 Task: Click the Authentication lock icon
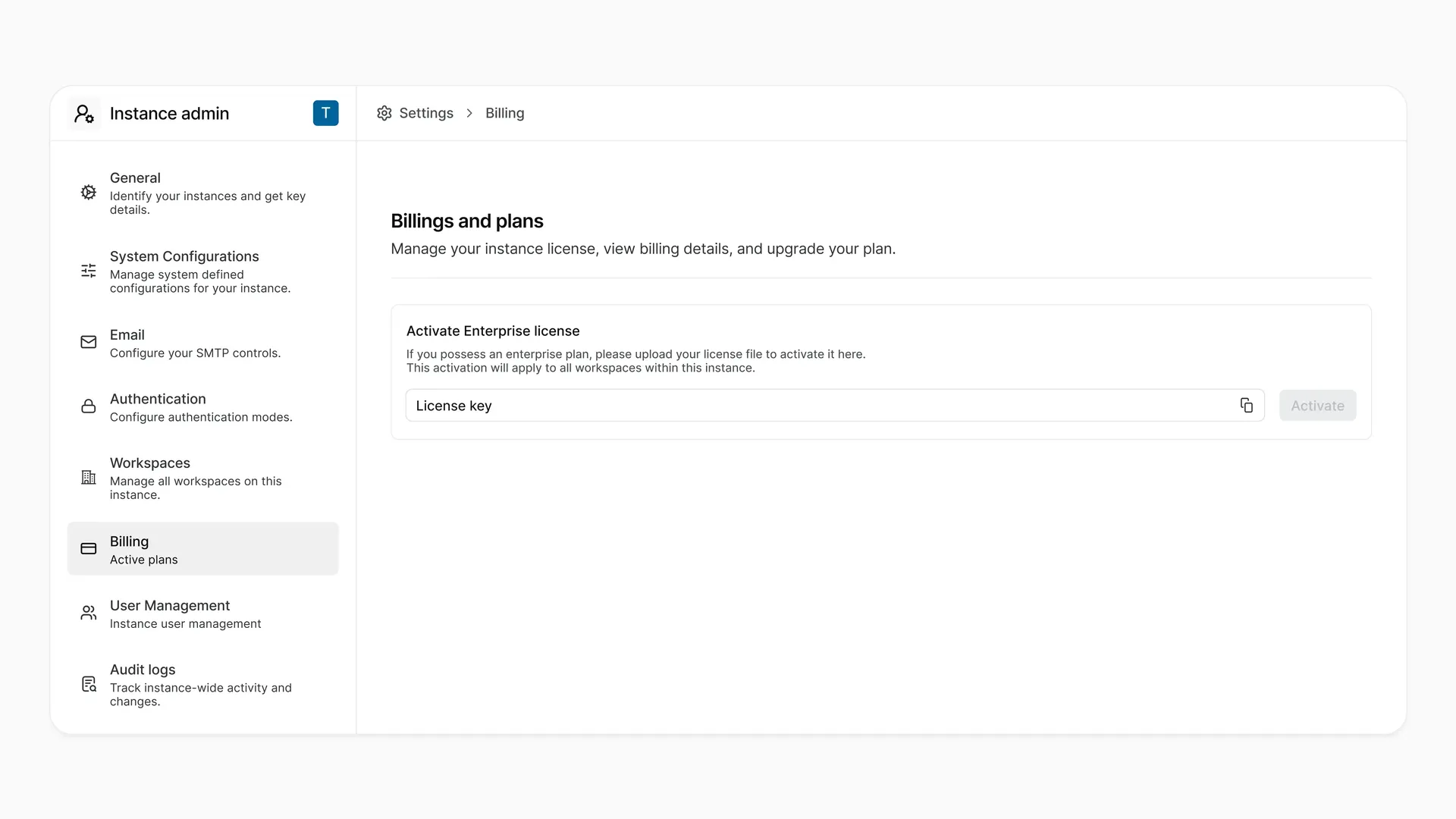point(89,406)
